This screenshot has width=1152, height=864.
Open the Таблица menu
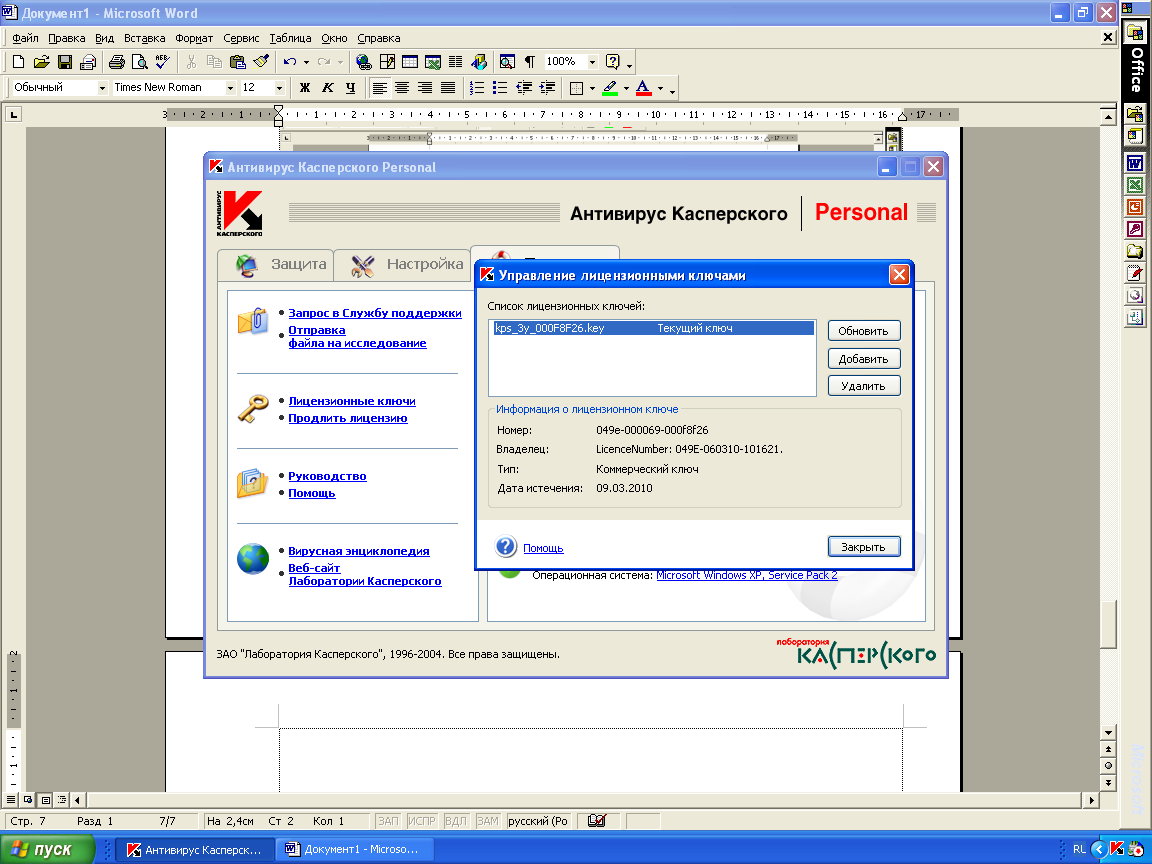(290, 38)
